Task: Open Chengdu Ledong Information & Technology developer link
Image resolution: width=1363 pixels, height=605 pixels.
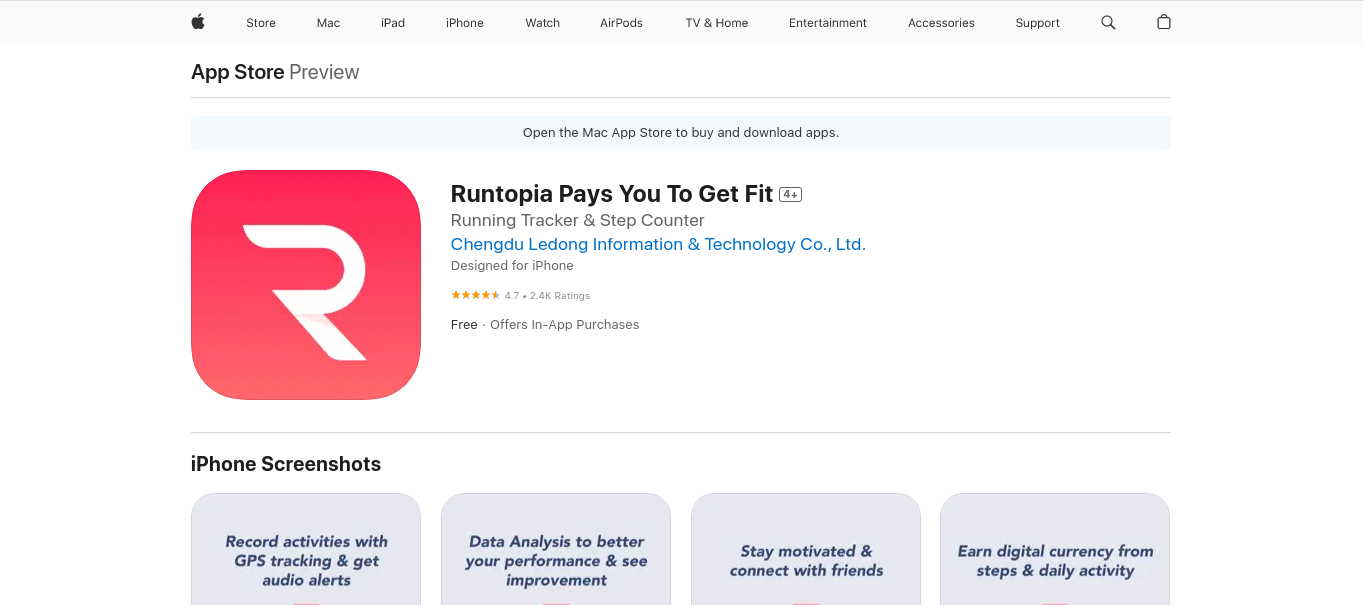Action: pyautogui.click(x=658, y=244)
